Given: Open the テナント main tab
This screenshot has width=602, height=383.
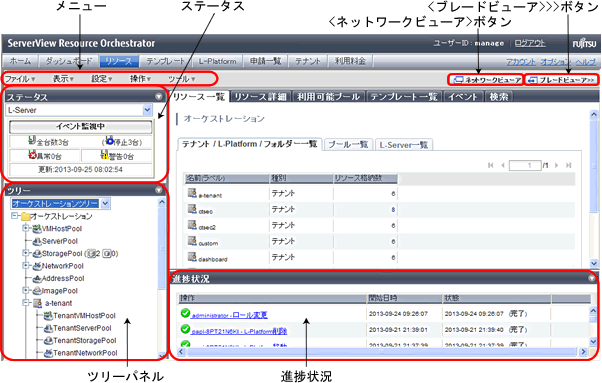Looking at the screenshot, I should (x=308, y=61).
